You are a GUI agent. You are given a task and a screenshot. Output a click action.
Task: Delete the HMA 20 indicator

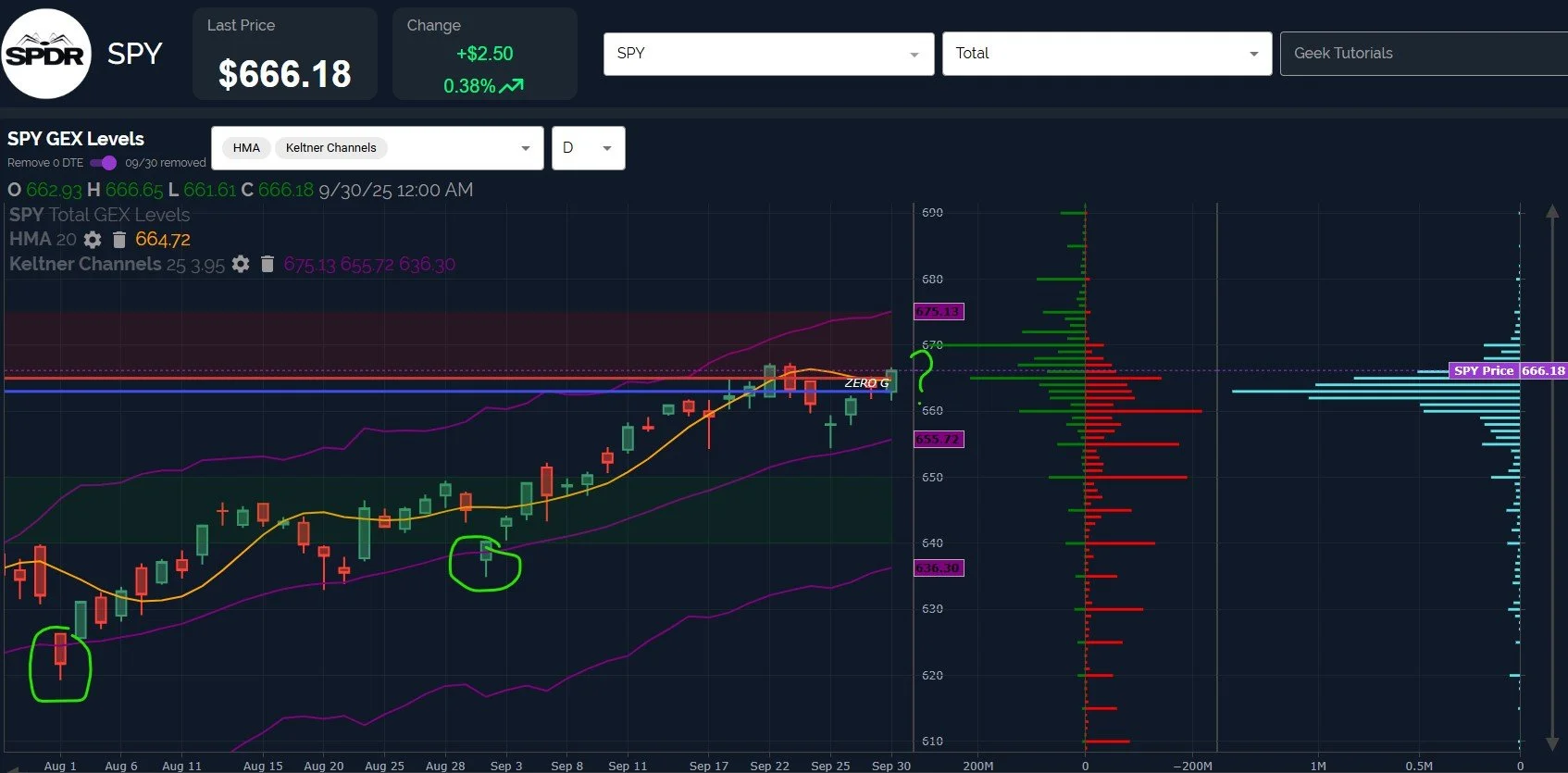click(118, 240)
